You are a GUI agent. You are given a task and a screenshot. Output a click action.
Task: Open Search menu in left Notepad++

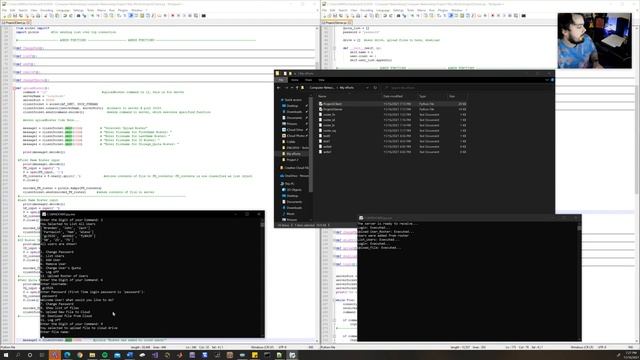click(x=23, y=10)
